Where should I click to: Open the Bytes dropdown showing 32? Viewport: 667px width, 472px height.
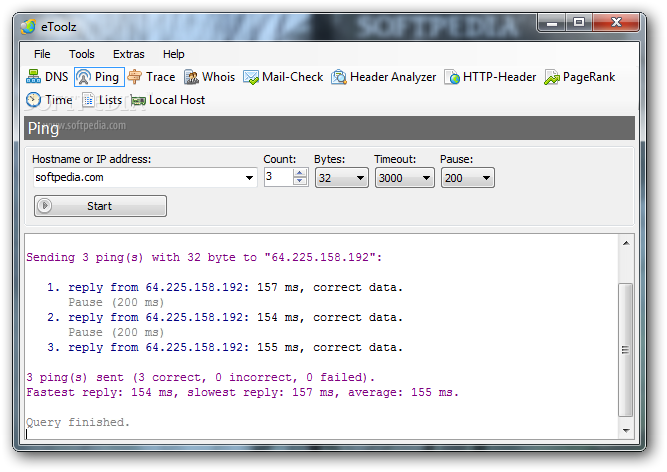(x=342, y=178)
